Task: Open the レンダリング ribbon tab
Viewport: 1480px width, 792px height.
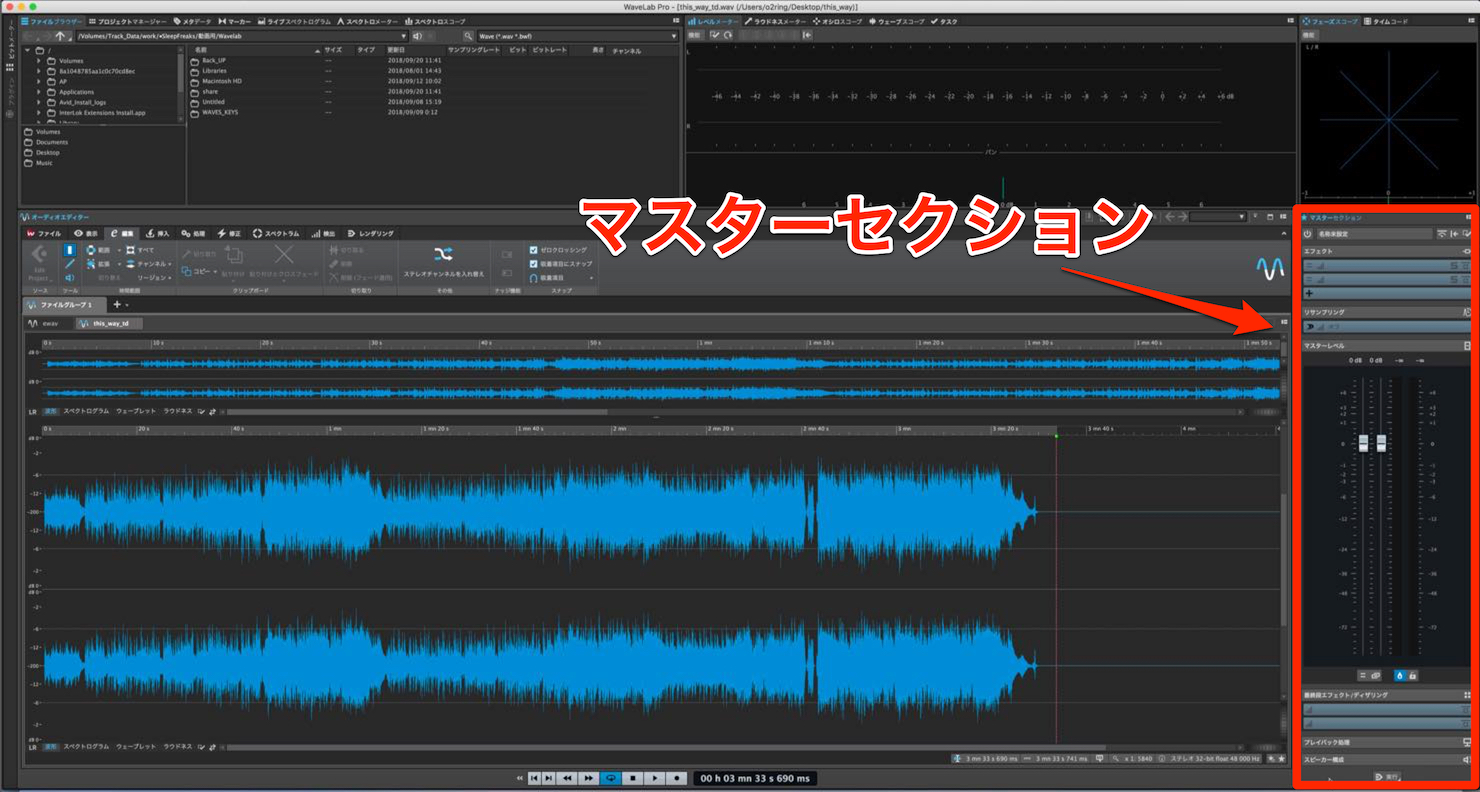Action: [370, 233]
